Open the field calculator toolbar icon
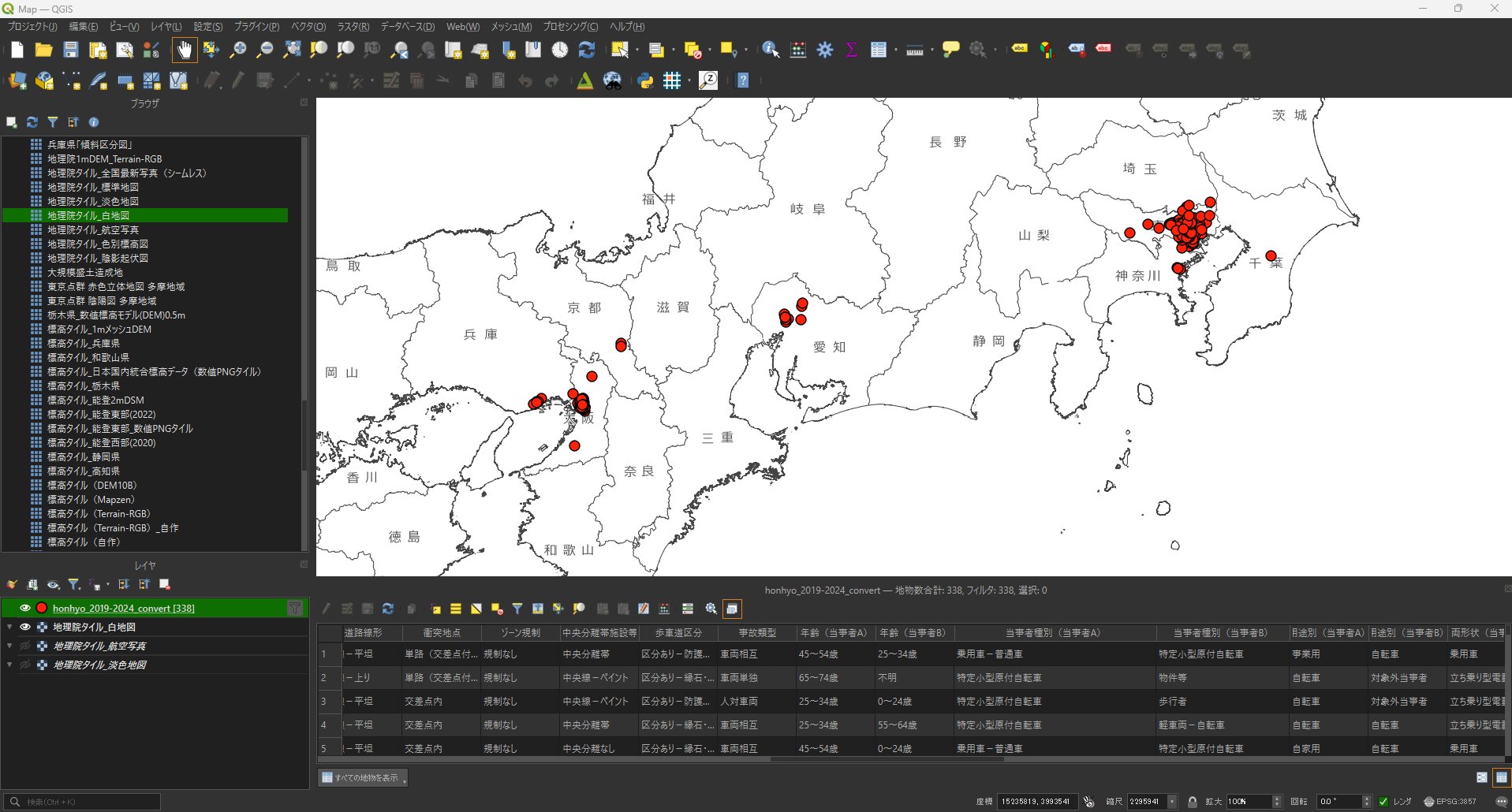 click(798, 50)
